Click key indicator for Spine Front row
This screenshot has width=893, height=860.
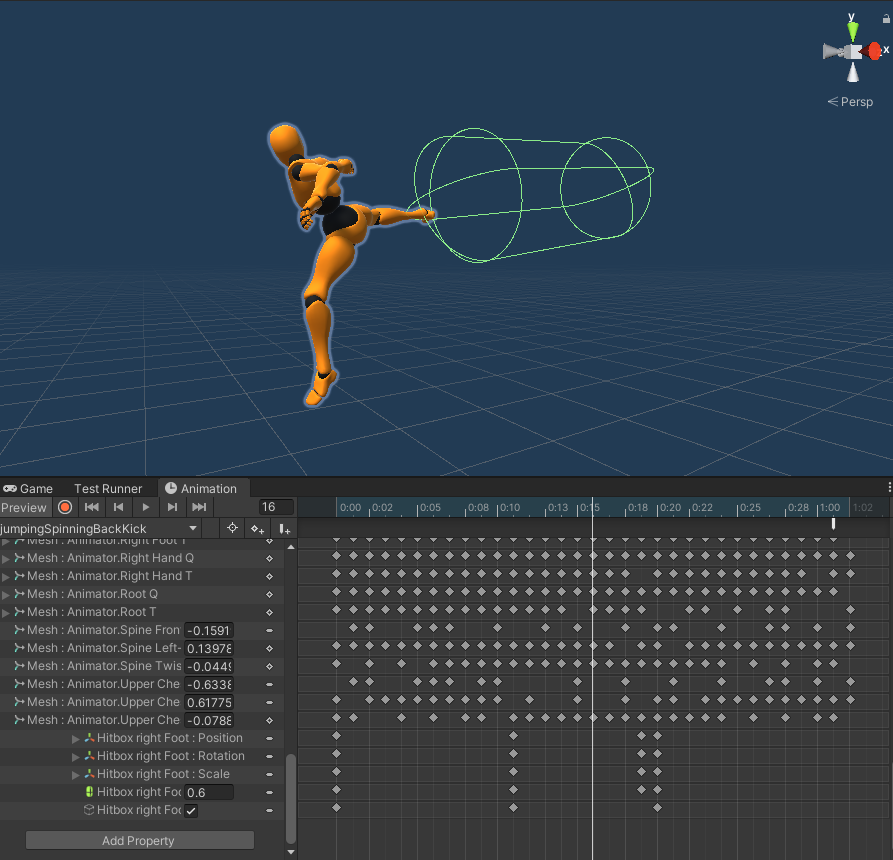pos(269,630)
